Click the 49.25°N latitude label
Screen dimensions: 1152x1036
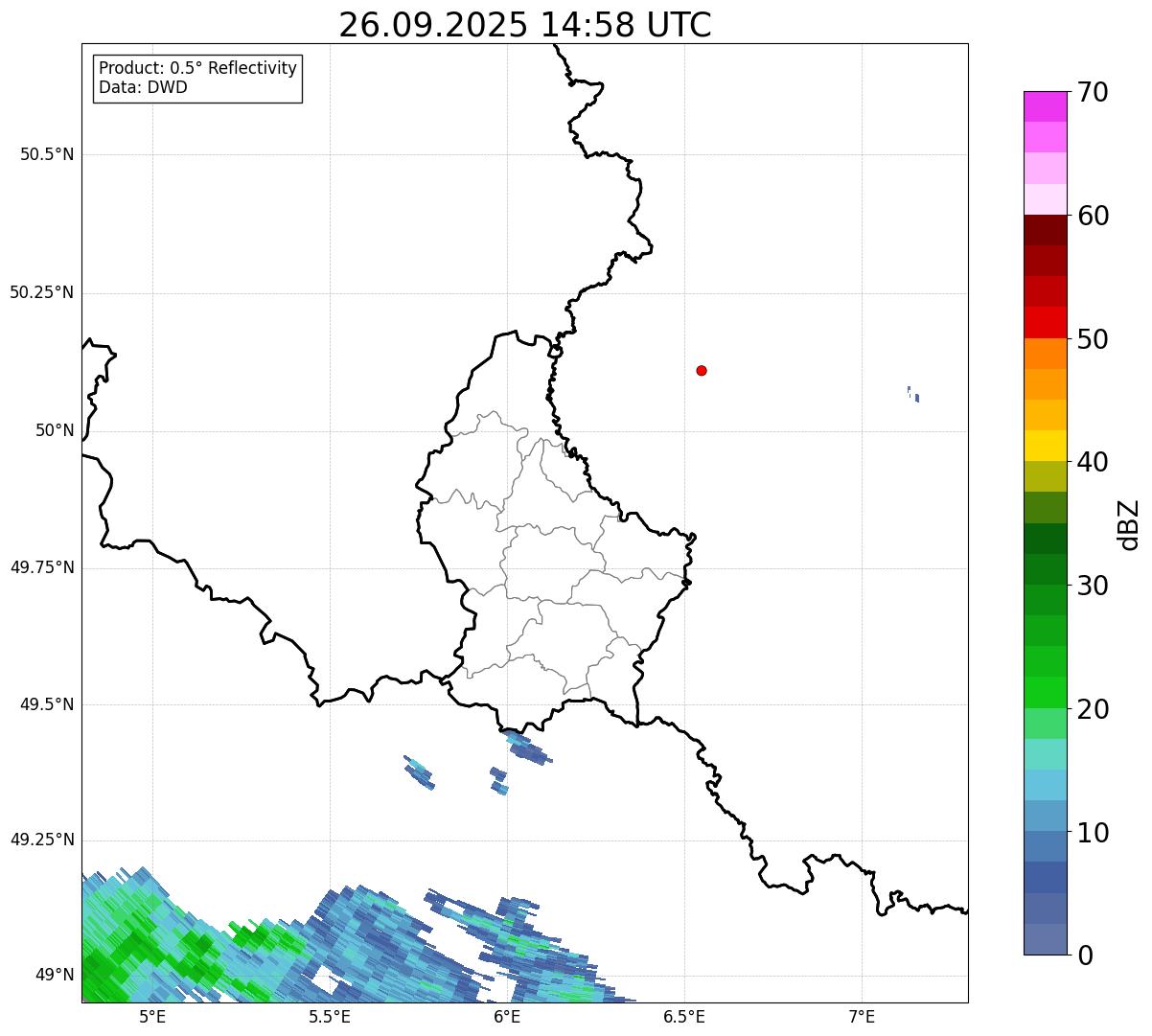click(42, 840)
